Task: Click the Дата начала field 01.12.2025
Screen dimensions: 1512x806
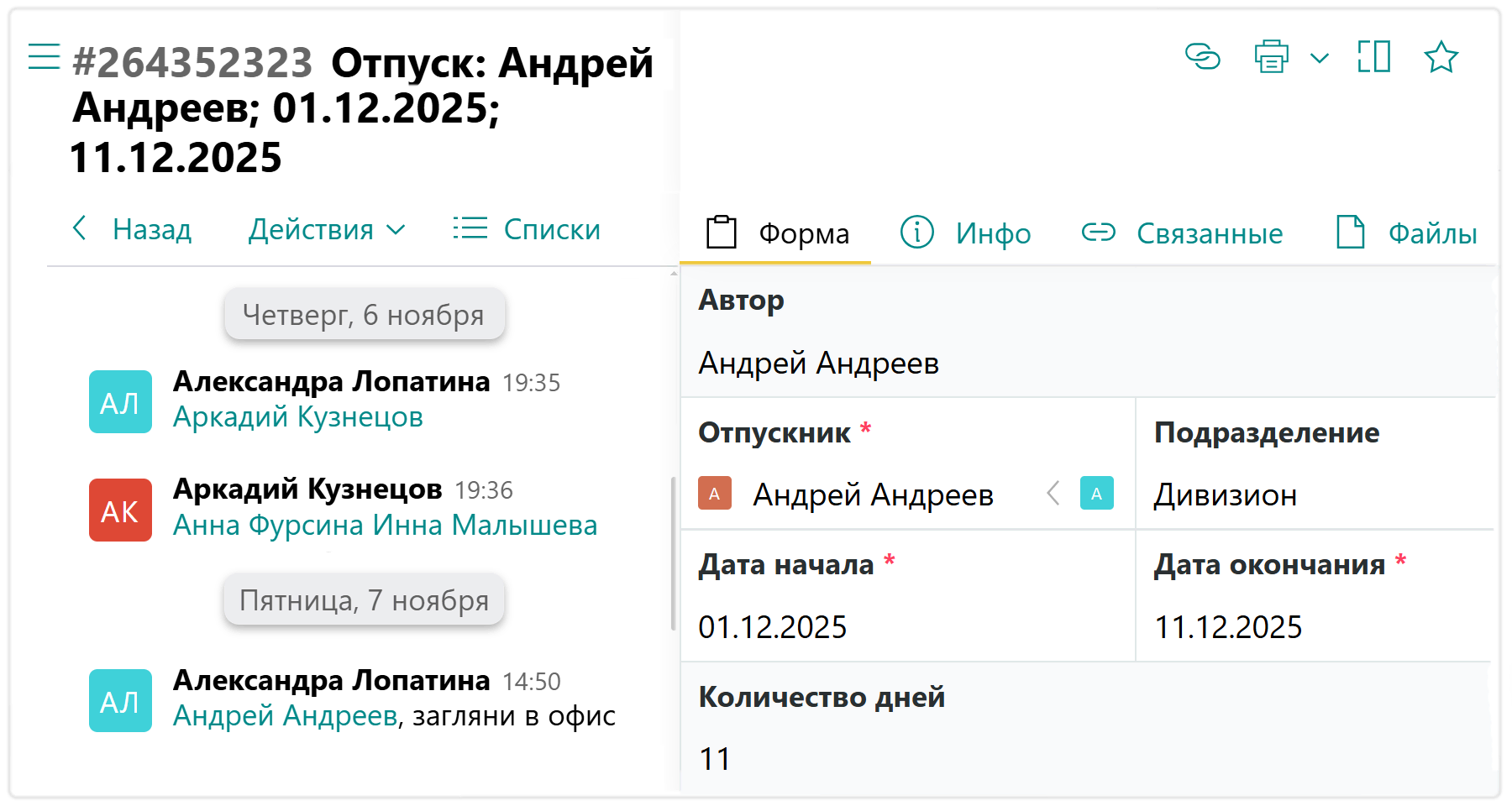Action: click(773, 627)
